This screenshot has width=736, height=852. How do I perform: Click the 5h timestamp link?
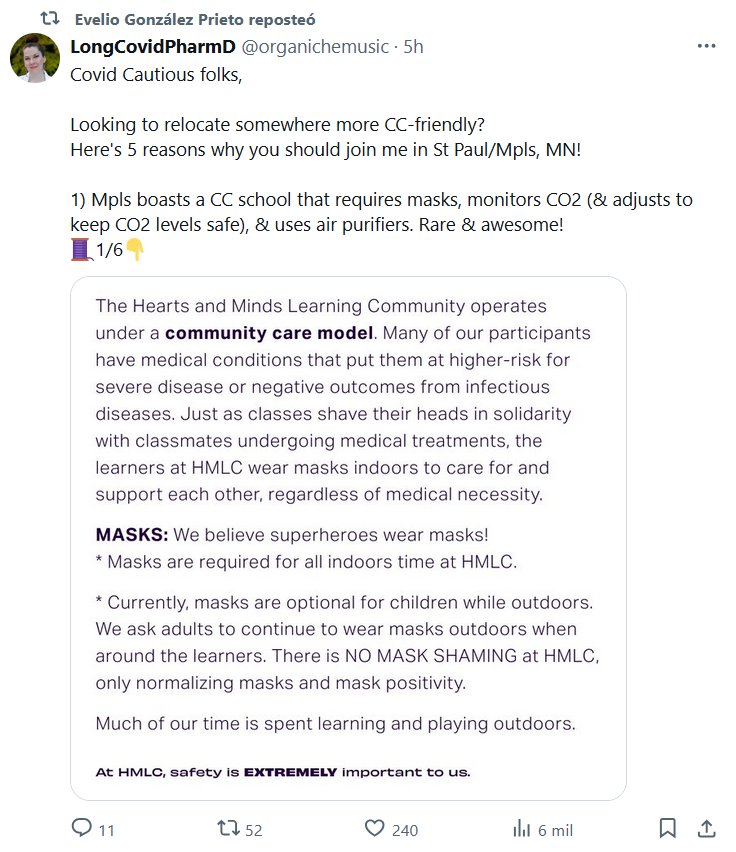point(413,47)
